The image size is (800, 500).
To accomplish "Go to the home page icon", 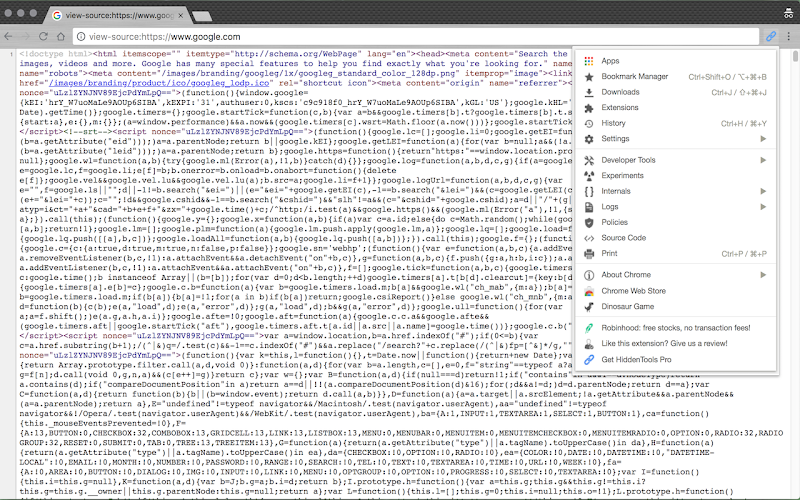I will pos(61,36).
